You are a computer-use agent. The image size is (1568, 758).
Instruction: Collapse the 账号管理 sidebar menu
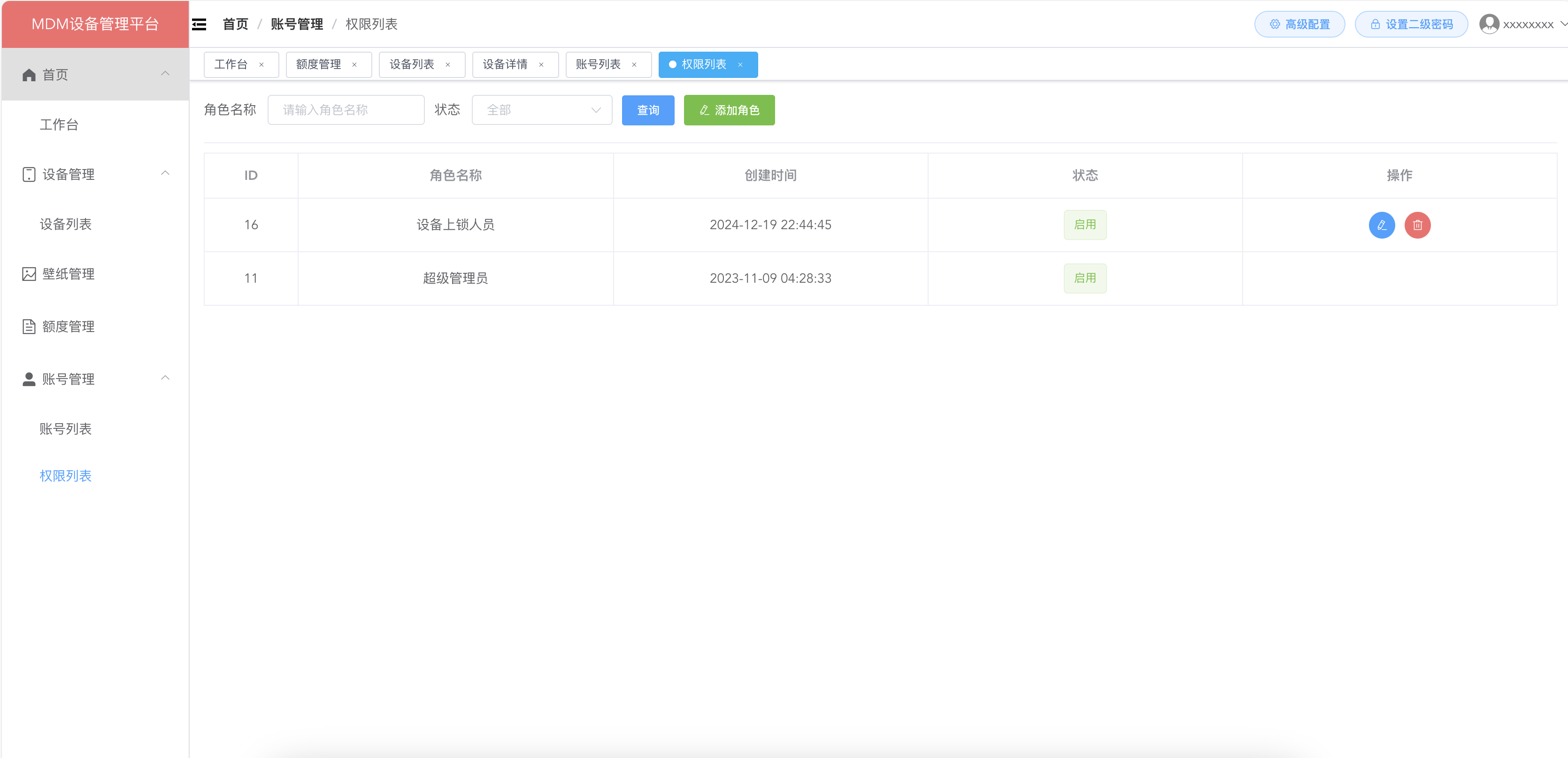point(165,378)
